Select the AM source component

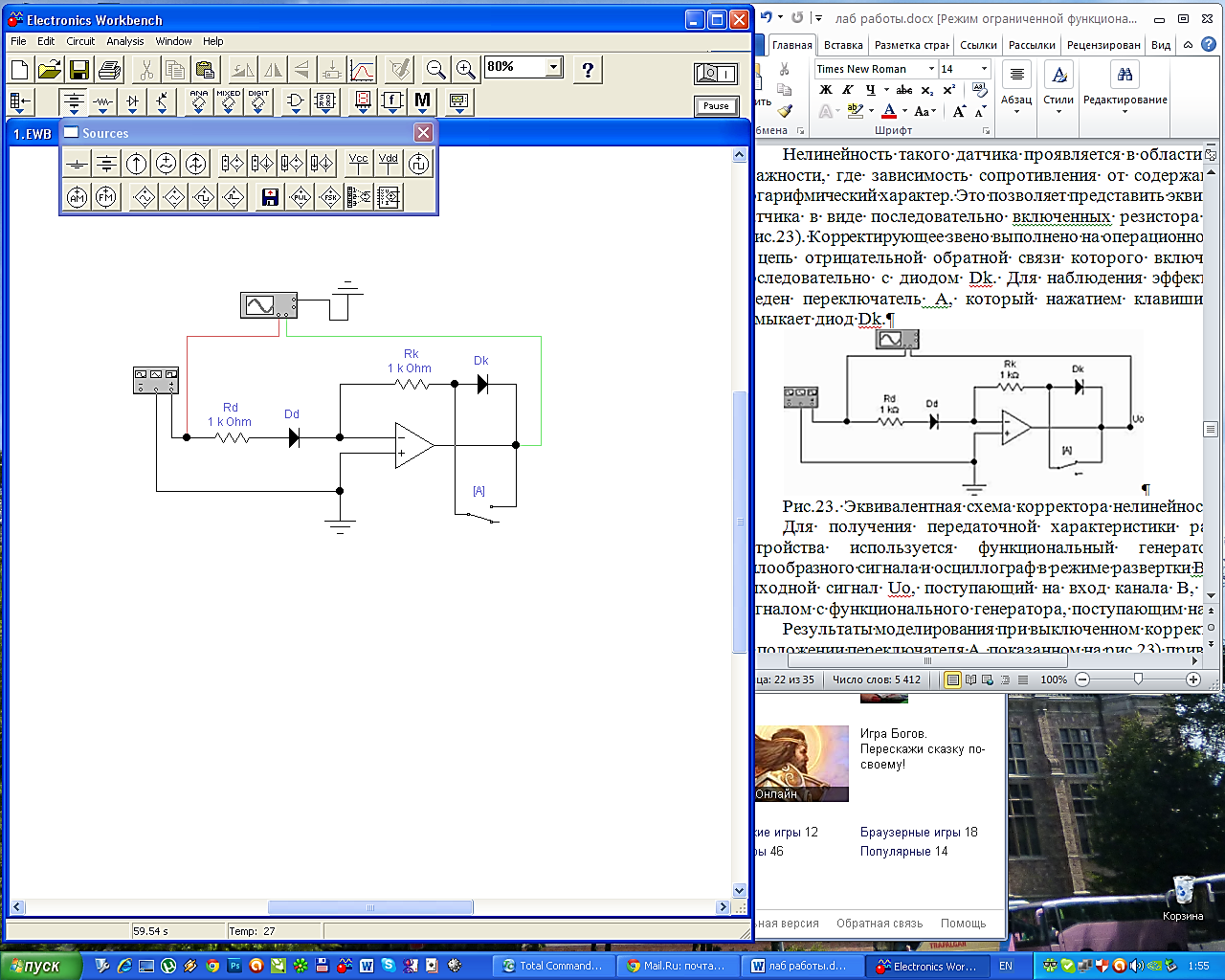(77, 197)
